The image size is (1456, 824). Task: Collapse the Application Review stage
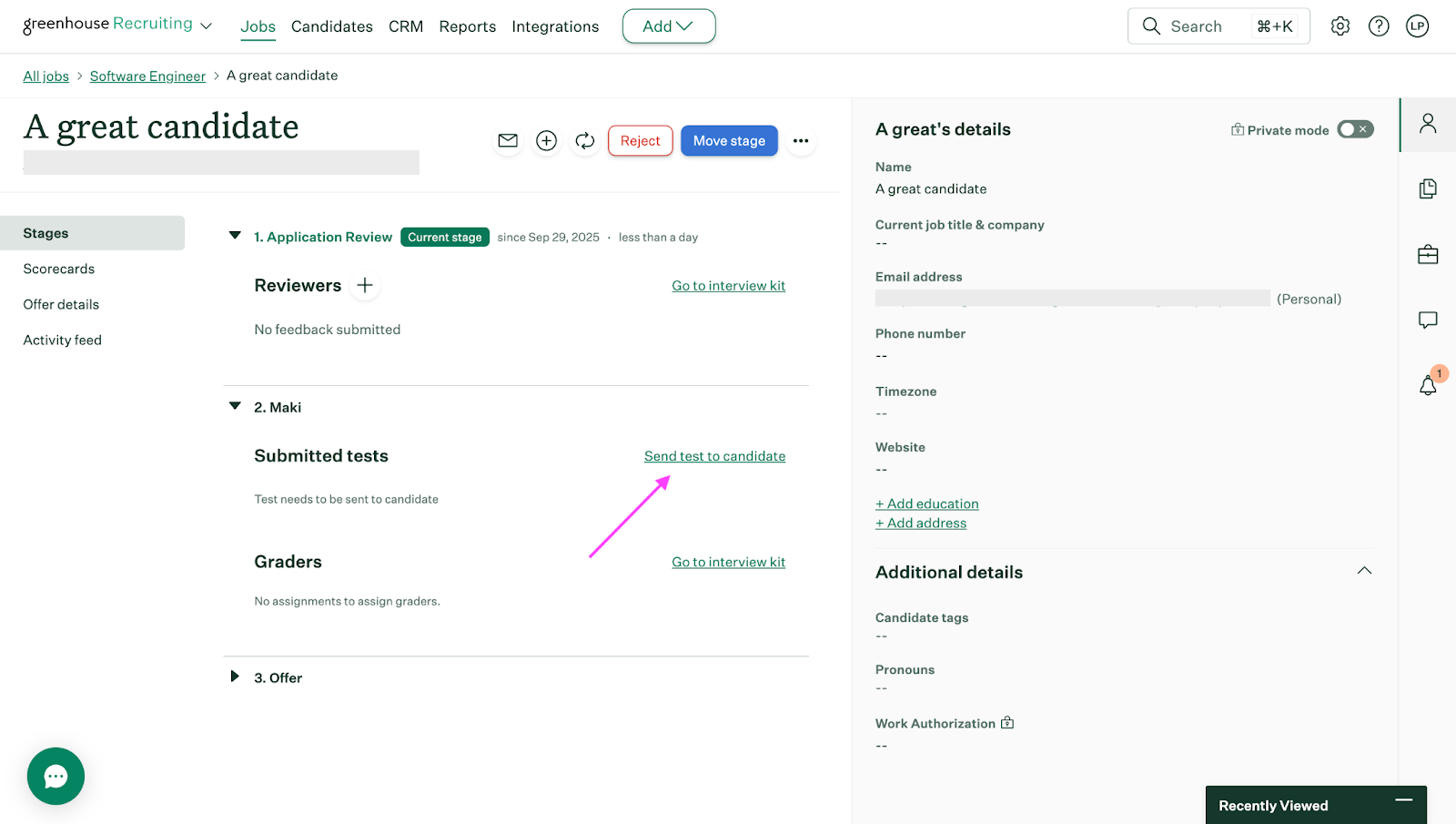235,236
